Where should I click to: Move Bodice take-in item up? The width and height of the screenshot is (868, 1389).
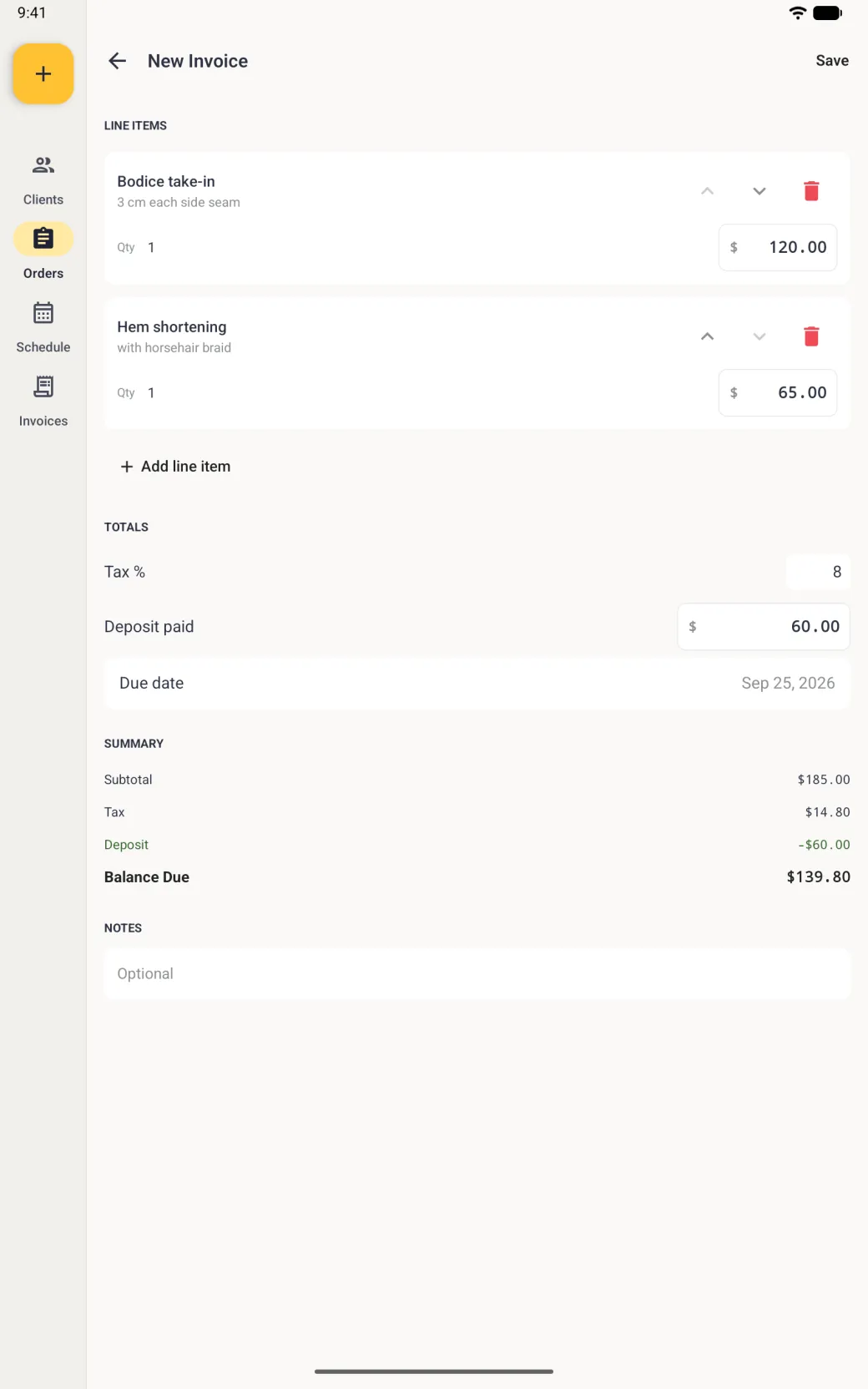click(707, 191)
